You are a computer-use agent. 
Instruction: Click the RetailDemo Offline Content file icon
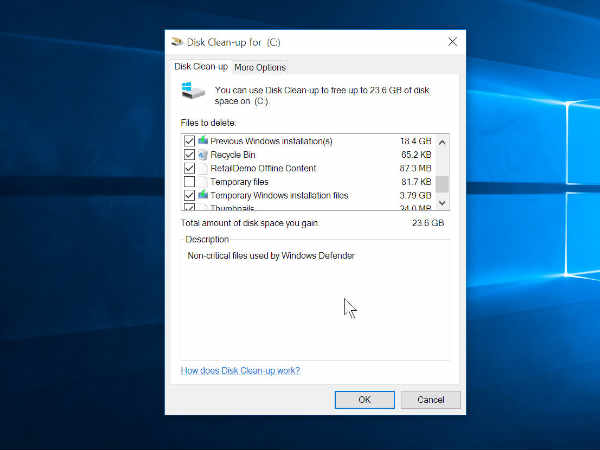[x=203, y=168]
